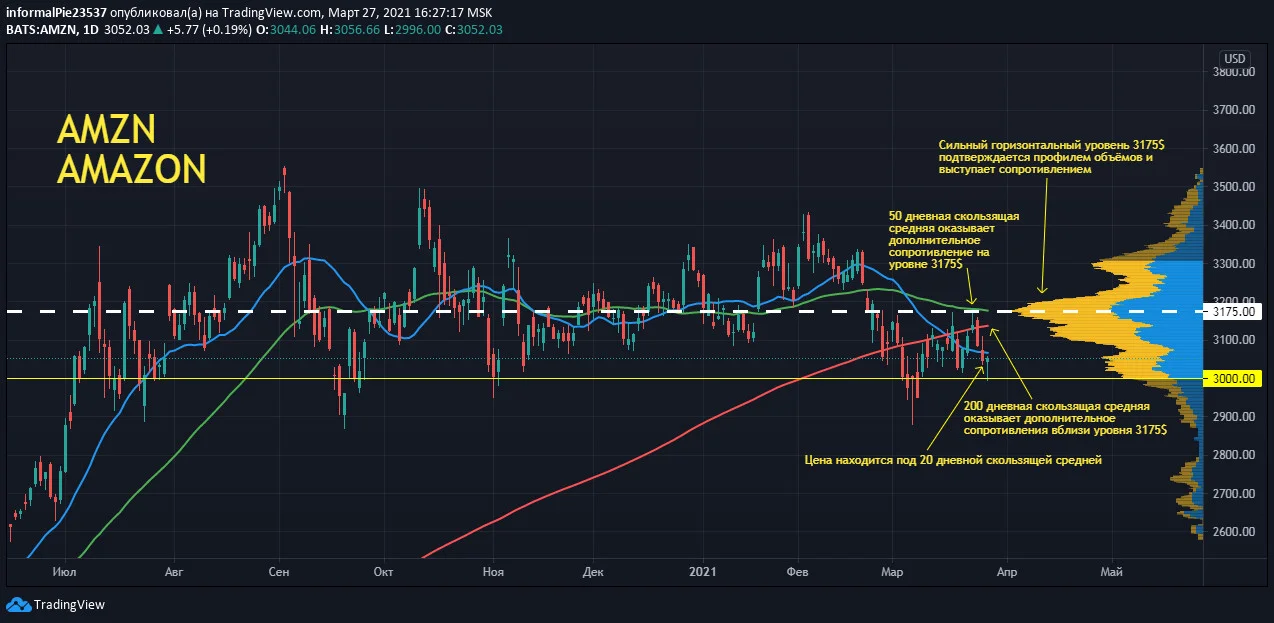Click the Апр month on time axis
1274x623 pixels.
1007,572
